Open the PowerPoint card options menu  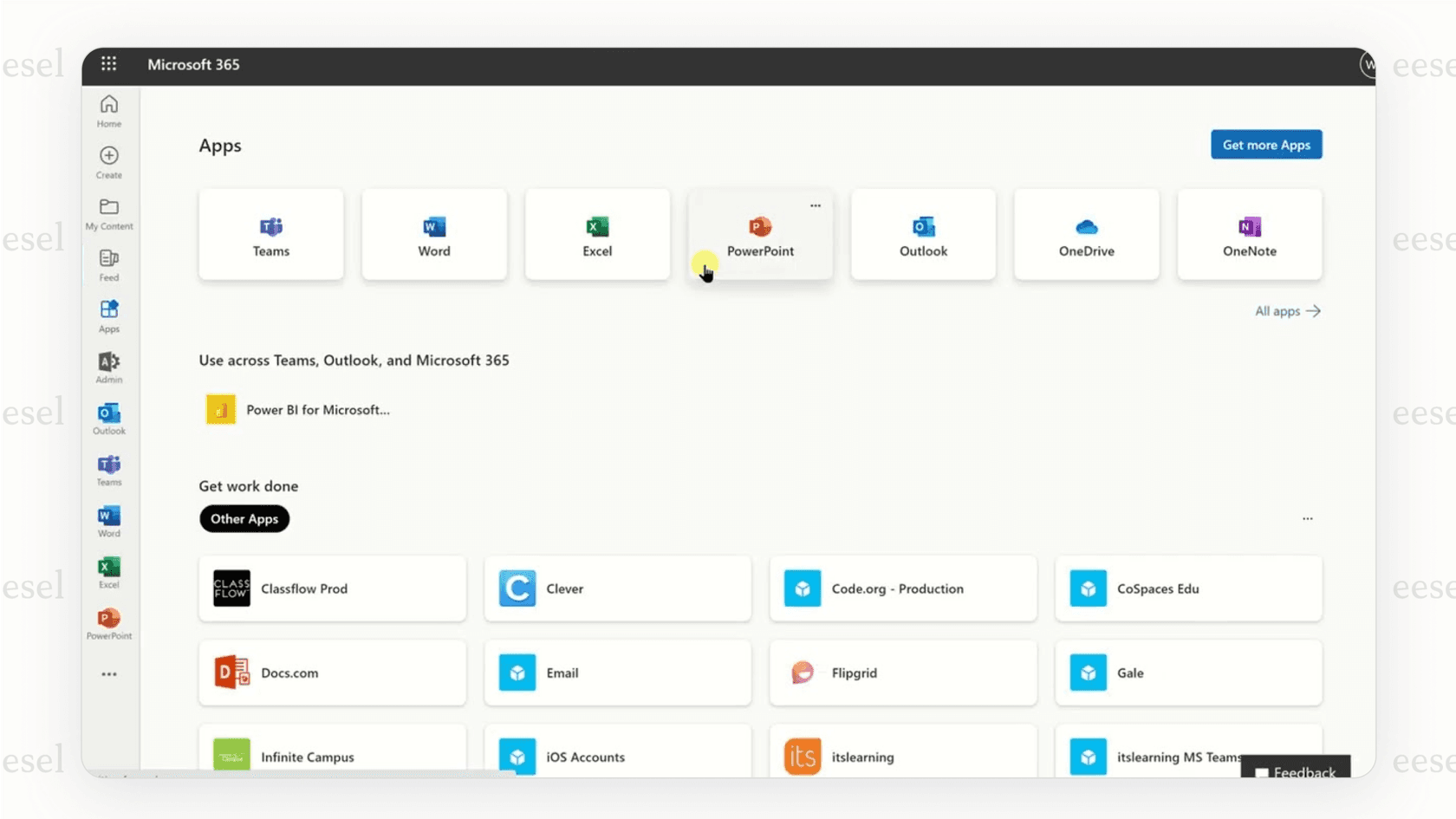pos(814,205)
